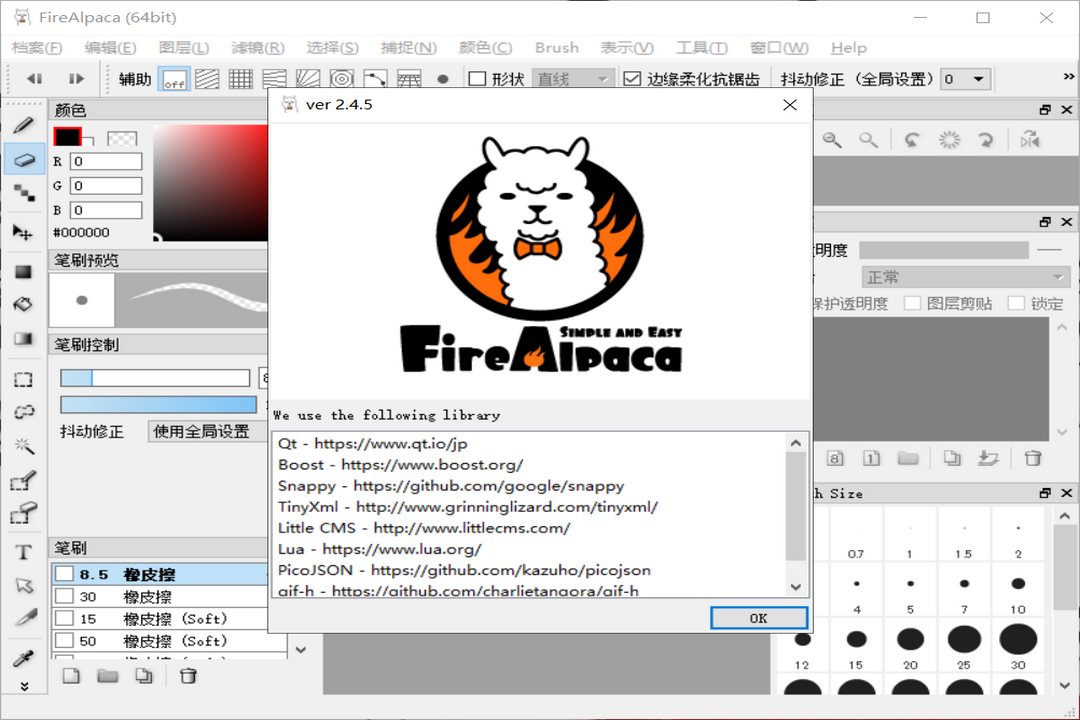Open the Brush menu
The image size is (1080, 720).
[x=556, y=47]
